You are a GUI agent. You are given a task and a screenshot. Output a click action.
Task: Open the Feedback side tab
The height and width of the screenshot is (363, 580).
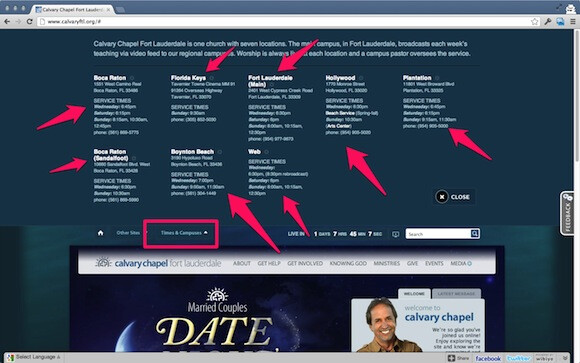(x=567, y=213)
